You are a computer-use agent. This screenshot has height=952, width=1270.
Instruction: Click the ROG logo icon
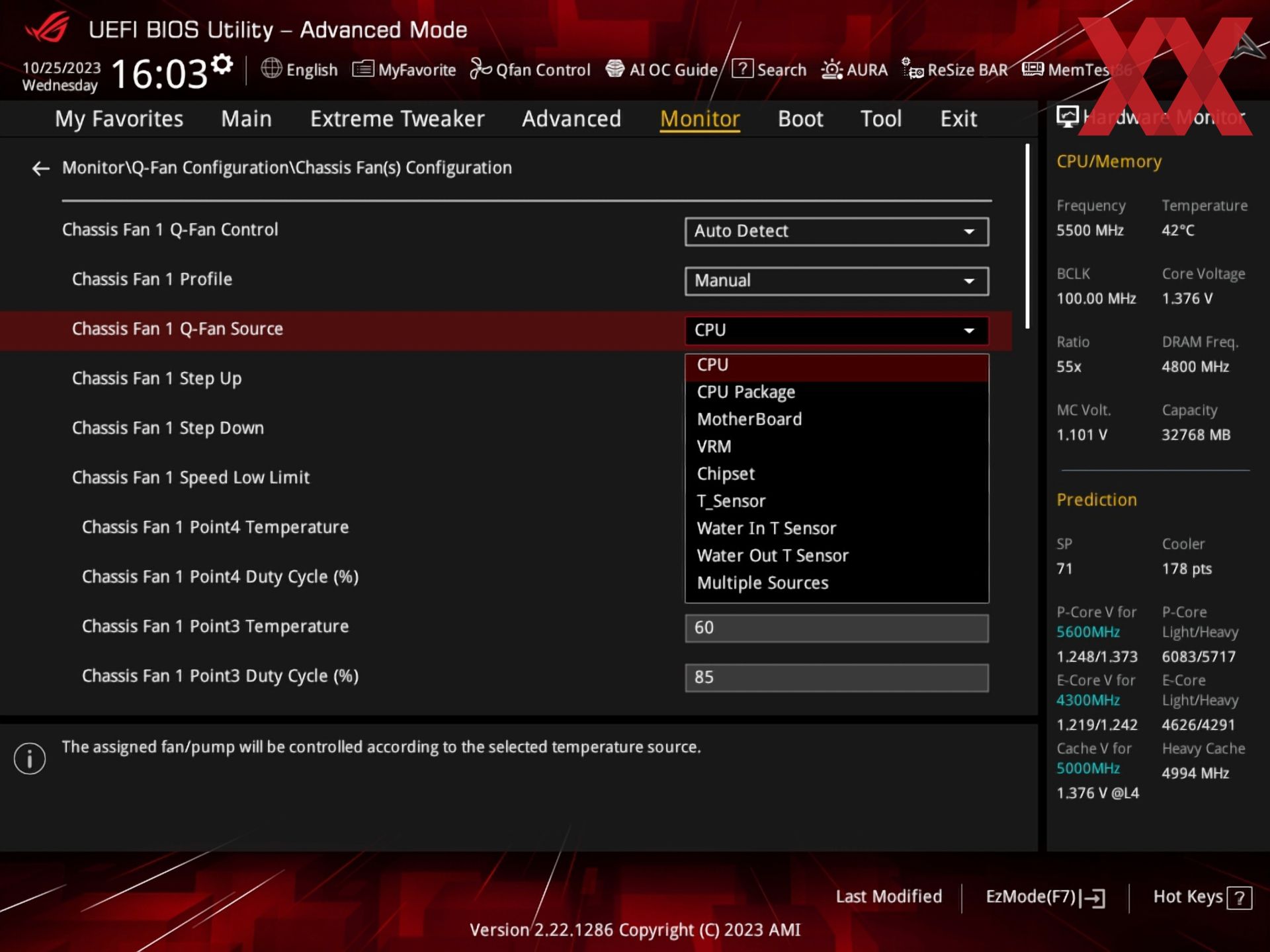(x=47, y=28)
